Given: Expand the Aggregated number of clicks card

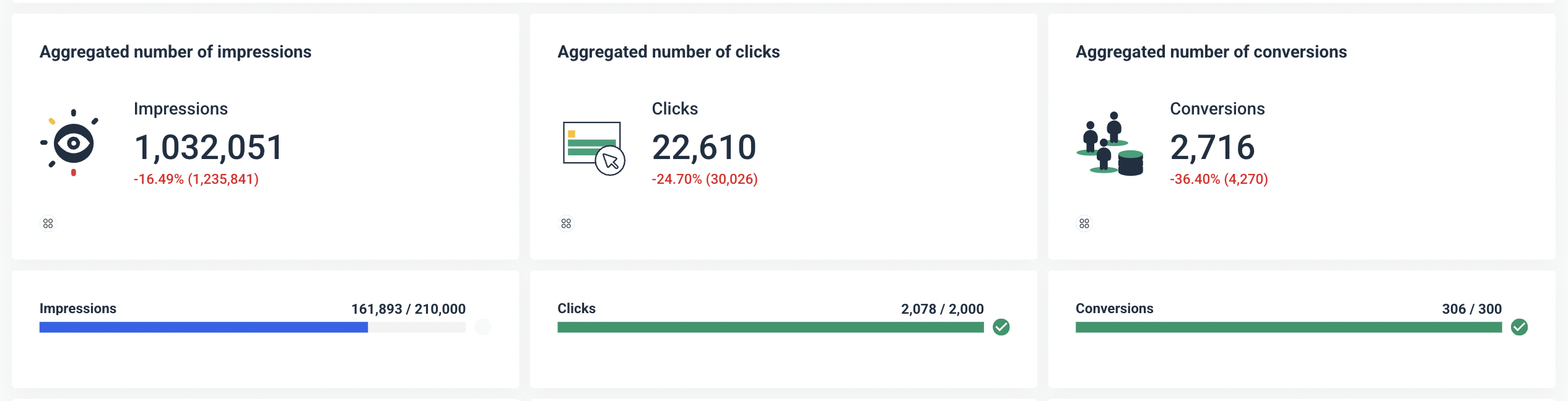Looking at the screenshot, I should click(x=668, y=52).
